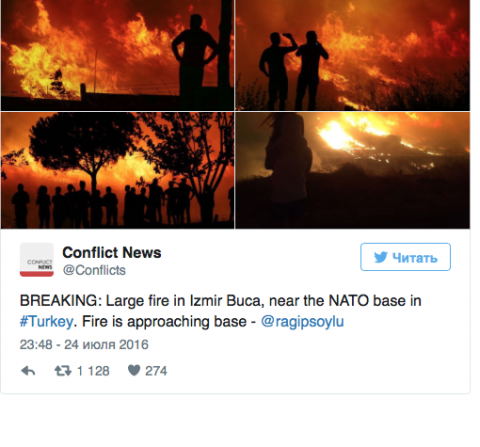480x447 pixels.
Task: Open the photo of two men filming fire
Action: point(353,55)
